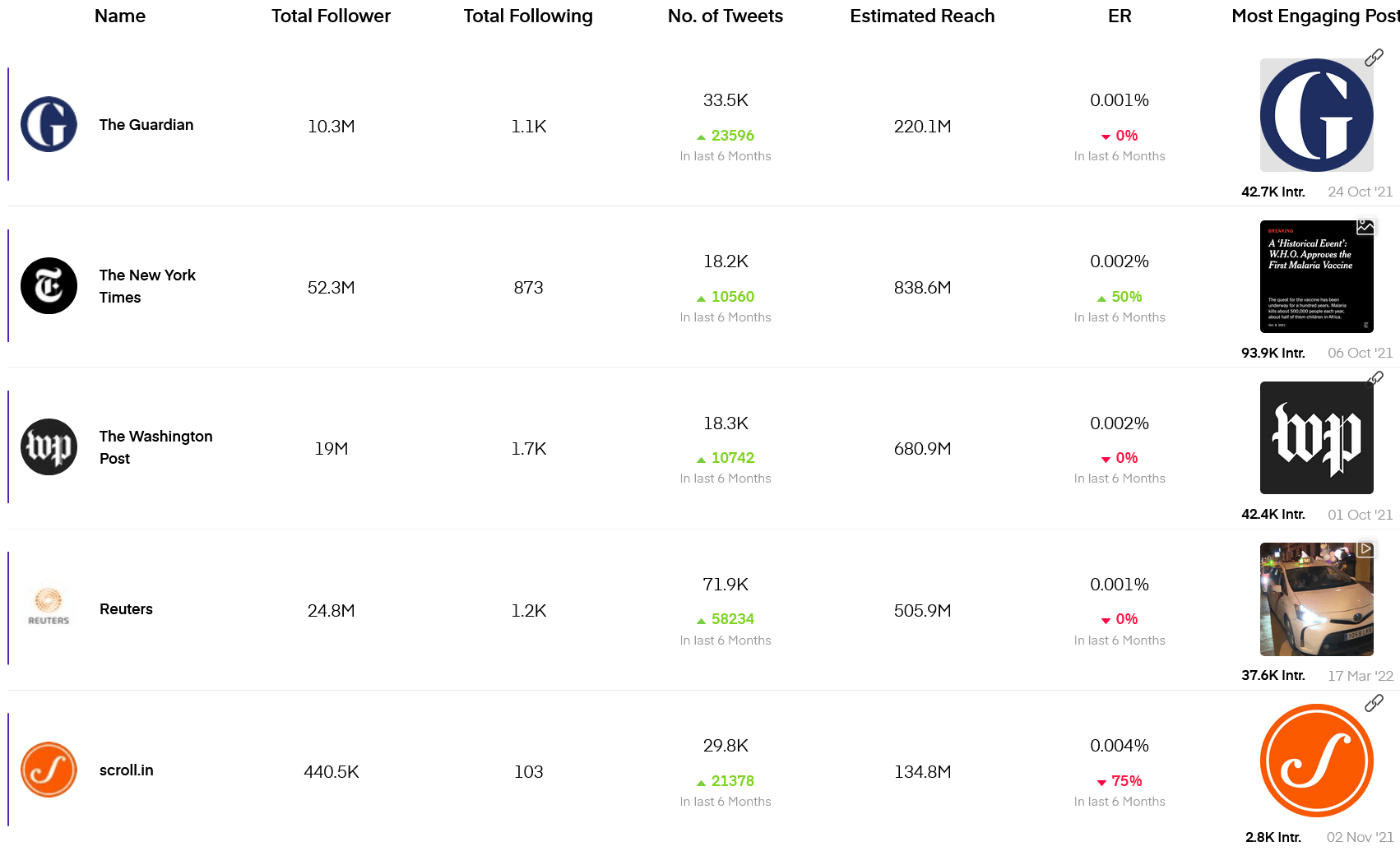Click the ER column header
1400x851 pixels.
[x=1120, y=16]
